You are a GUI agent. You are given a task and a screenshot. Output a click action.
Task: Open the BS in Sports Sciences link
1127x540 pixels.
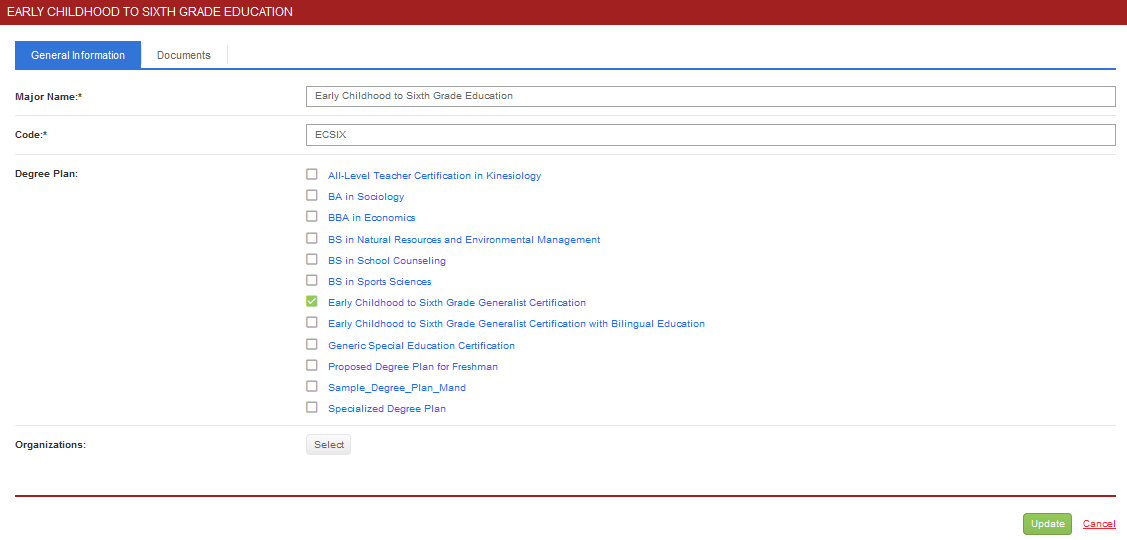[x=380, y=282]
